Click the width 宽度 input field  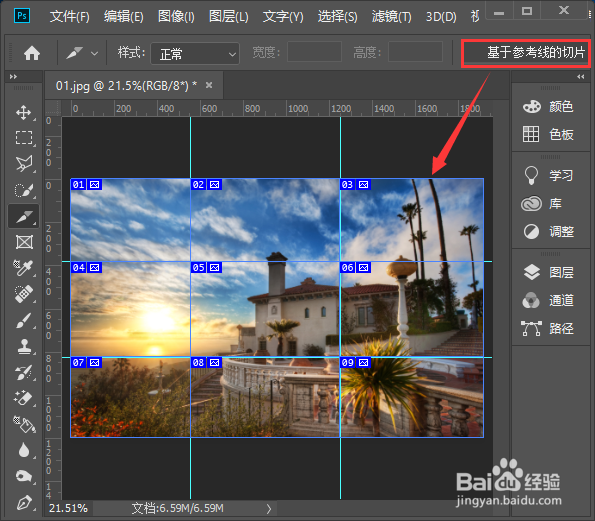coord(315,52)
